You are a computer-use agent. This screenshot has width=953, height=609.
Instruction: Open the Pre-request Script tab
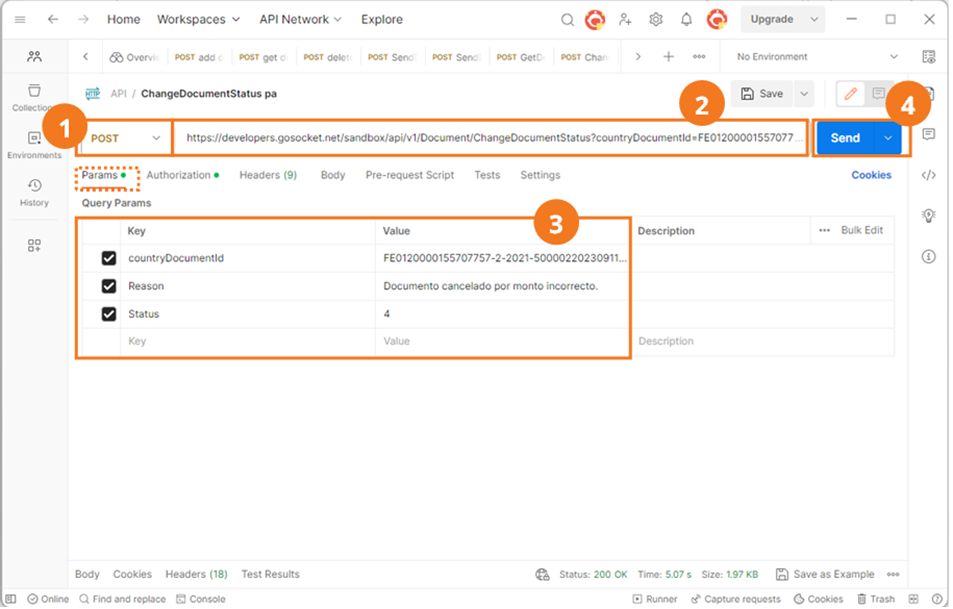tap(410, 176)
